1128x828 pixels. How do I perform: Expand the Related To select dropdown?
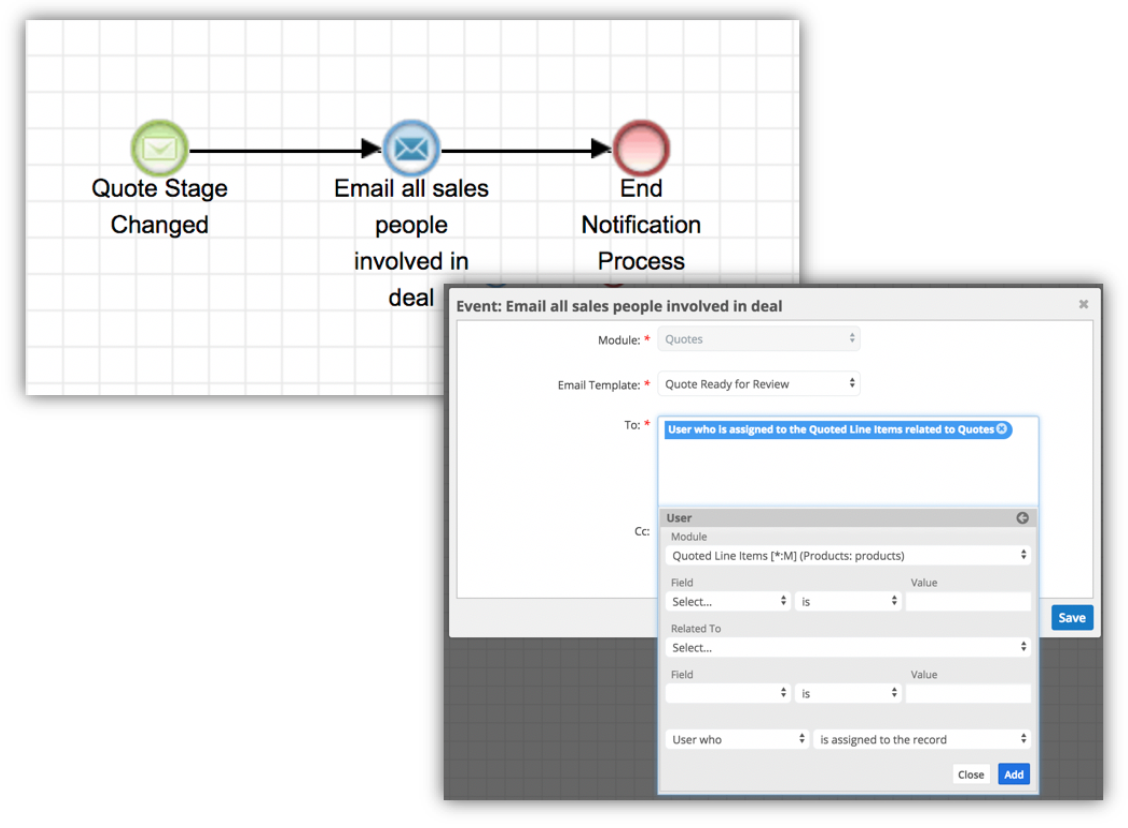pos(848,647)
